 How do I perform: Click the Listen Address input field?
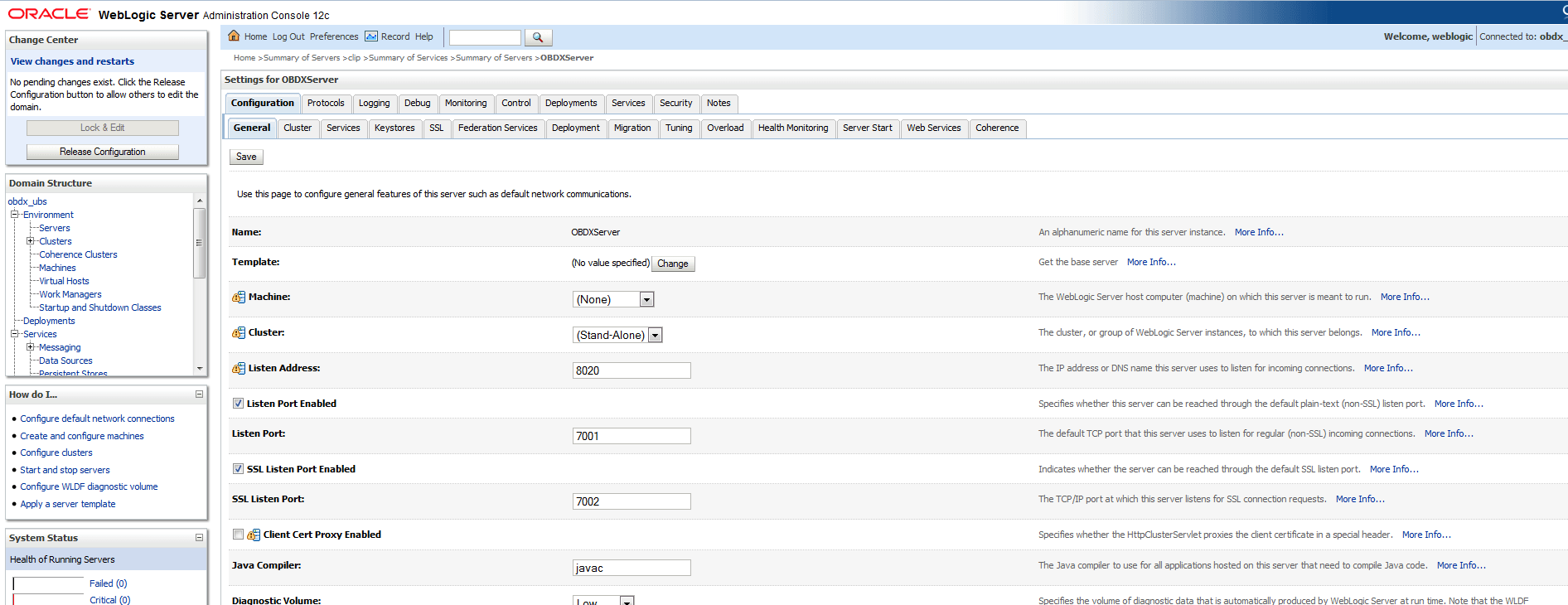[632, 370]
